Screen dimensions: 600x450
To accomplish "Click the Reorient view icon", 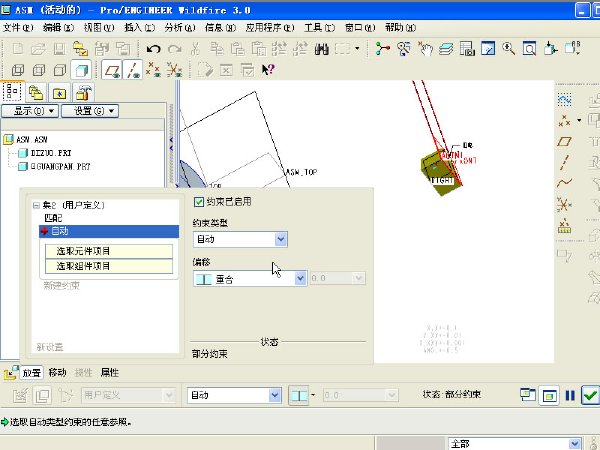I will pos(551,49).
